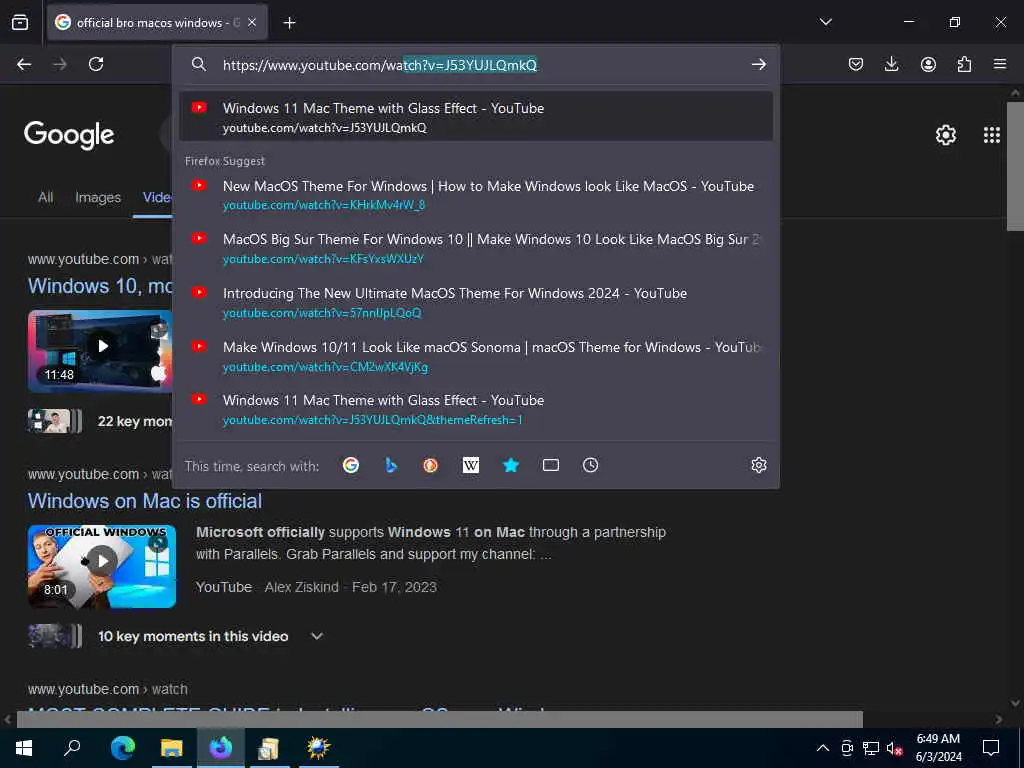Open the notification center
The width and height of the screenshot is (1024, 768).
click(x=991, y=748)
